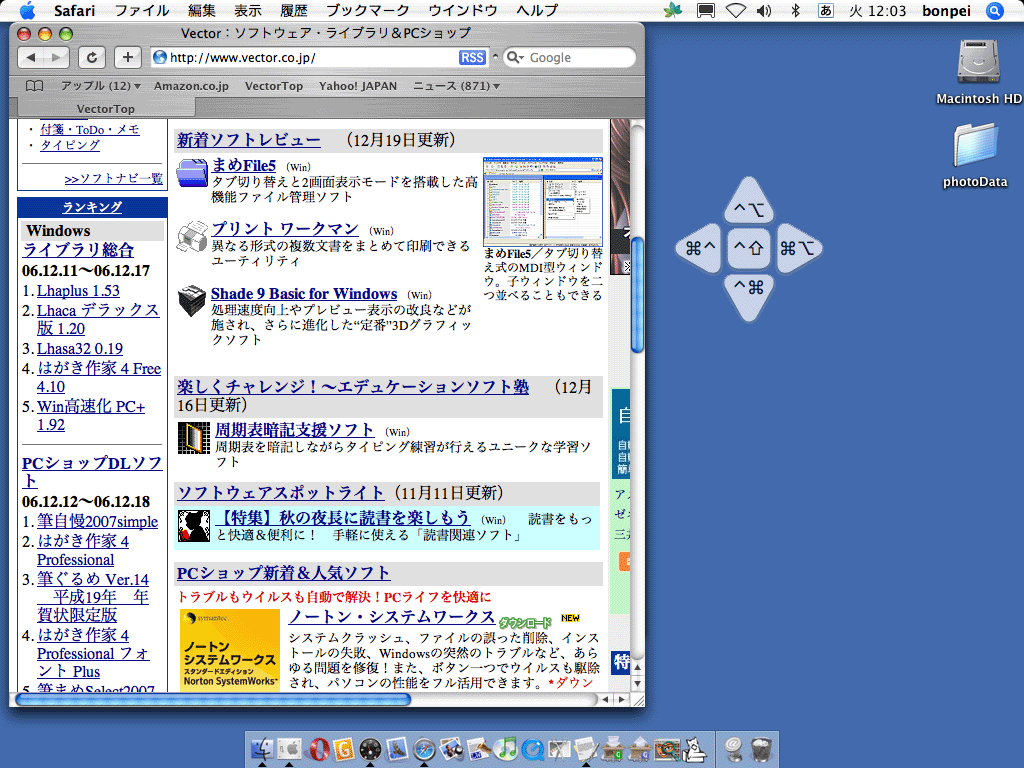Open the bonpei user switching menu

coord(946,10)
